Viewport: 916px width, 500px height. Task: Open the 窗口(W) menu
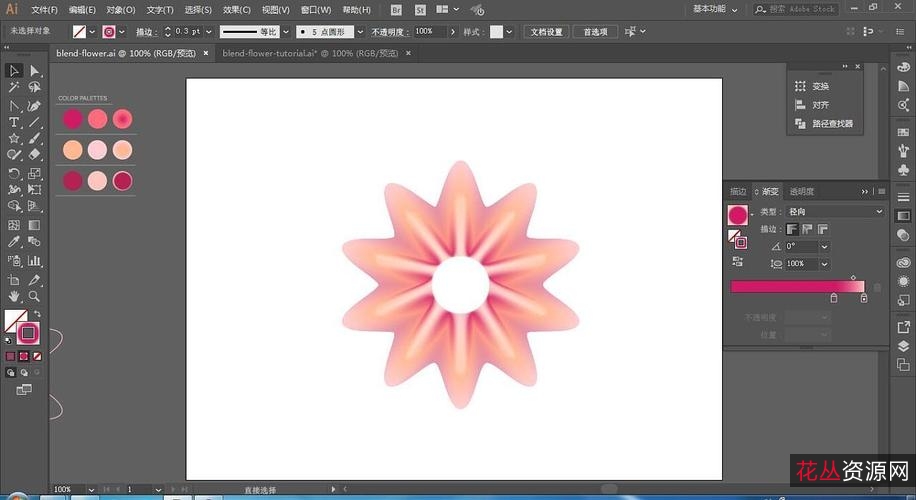pyautogui.click(x=316, y=10)
